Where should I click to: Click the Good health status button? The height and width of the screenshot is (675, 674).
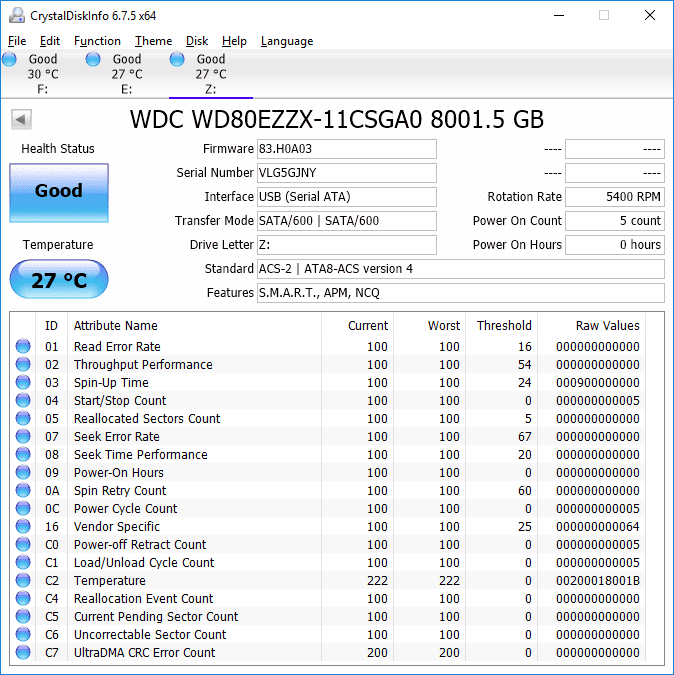tap(59, 192)
